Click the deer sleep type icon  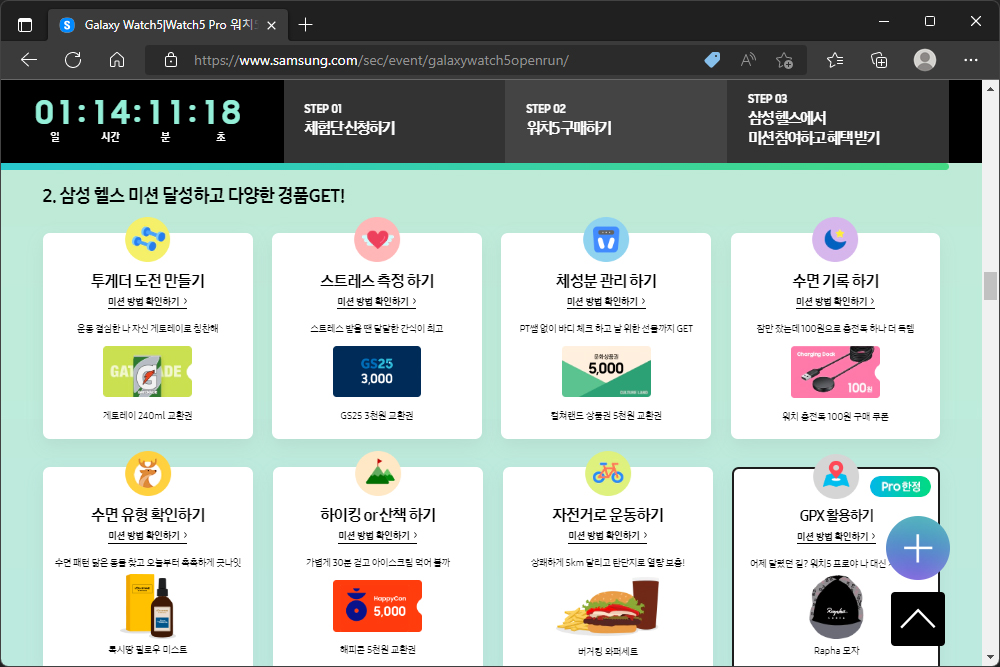point(148,473)
